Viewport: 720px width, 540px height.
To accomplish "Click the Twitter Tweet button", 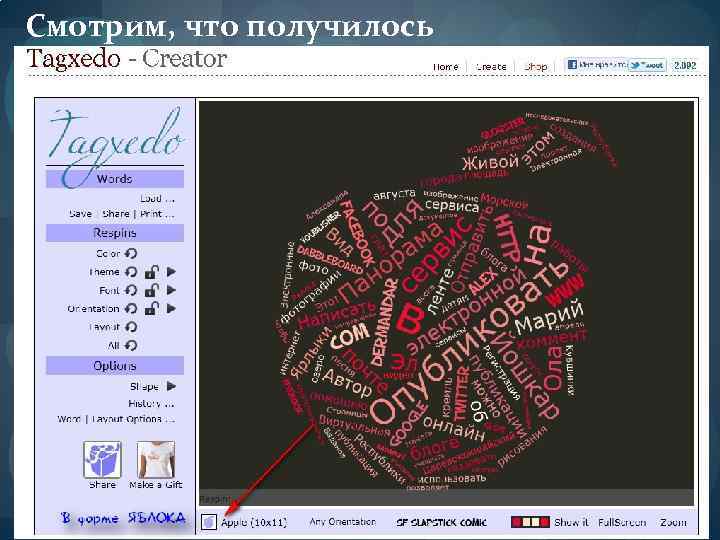I will [647, 65].
